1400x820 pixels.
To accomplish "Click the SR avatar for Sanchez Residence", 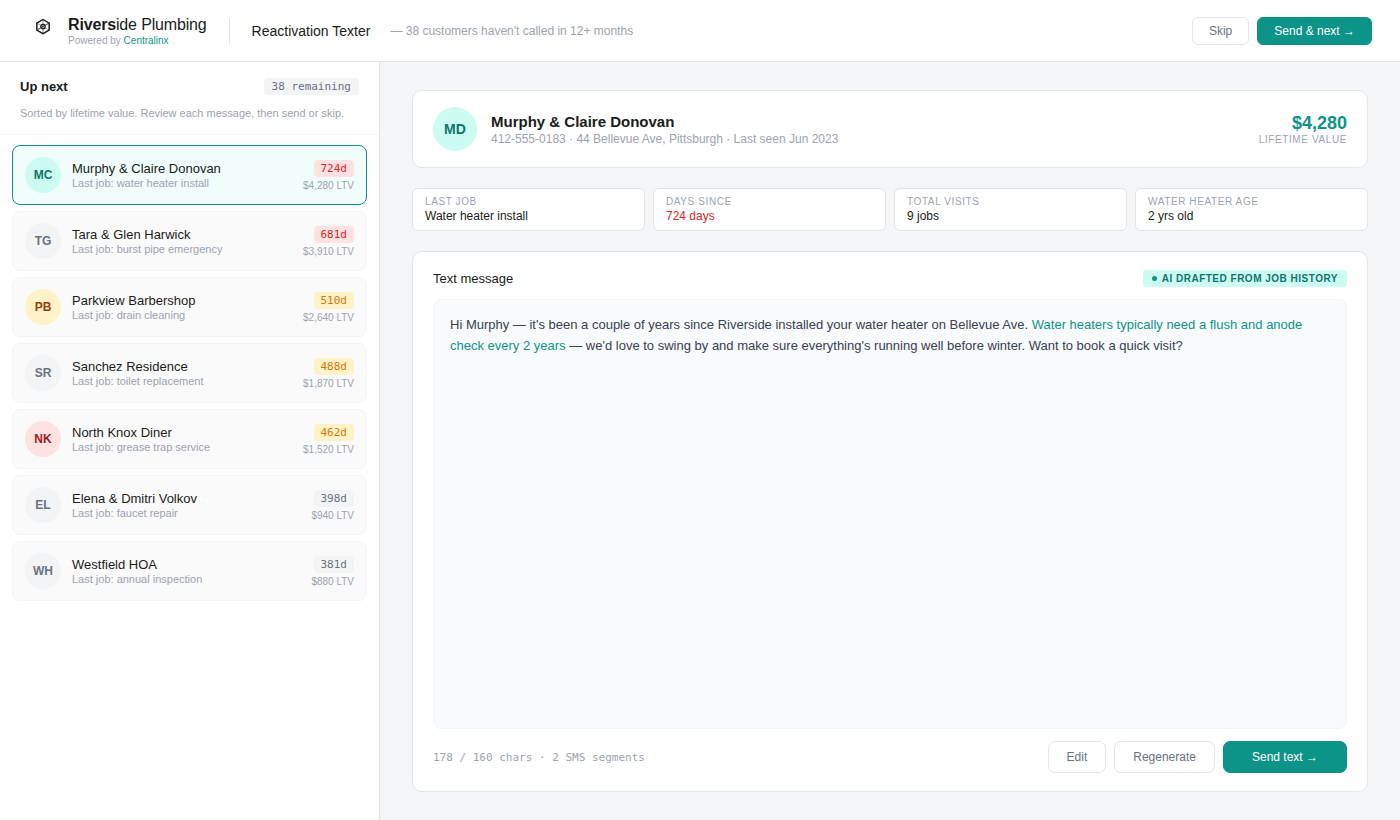I will coord(43,373).
